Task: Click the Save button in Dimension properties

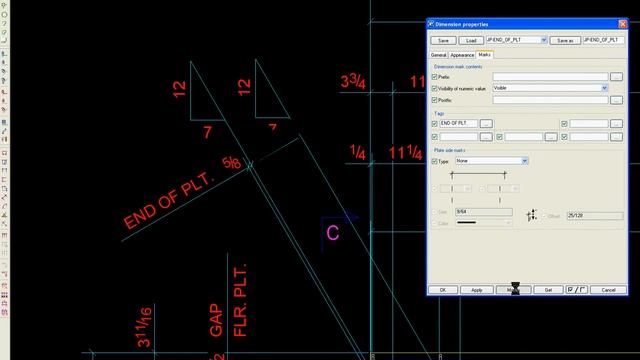Action: coord(443,40)
